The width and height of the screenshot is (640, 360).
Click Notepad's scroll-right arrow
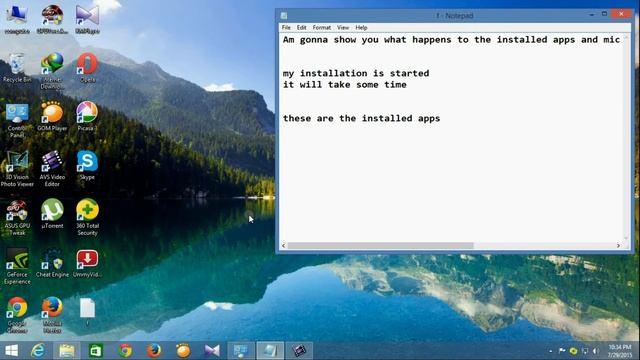coord(618,246)
